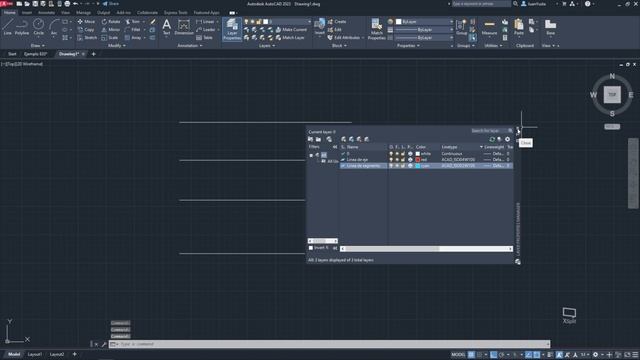Image resolution: width=640 pixels, height=360 pixels.
Task: Click Make Current layer button
Action: [x=291, y=30]
